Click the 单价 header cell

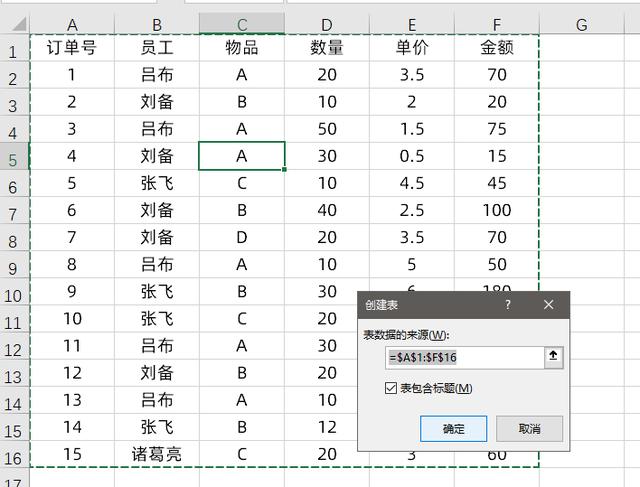[x=411, y=48]
